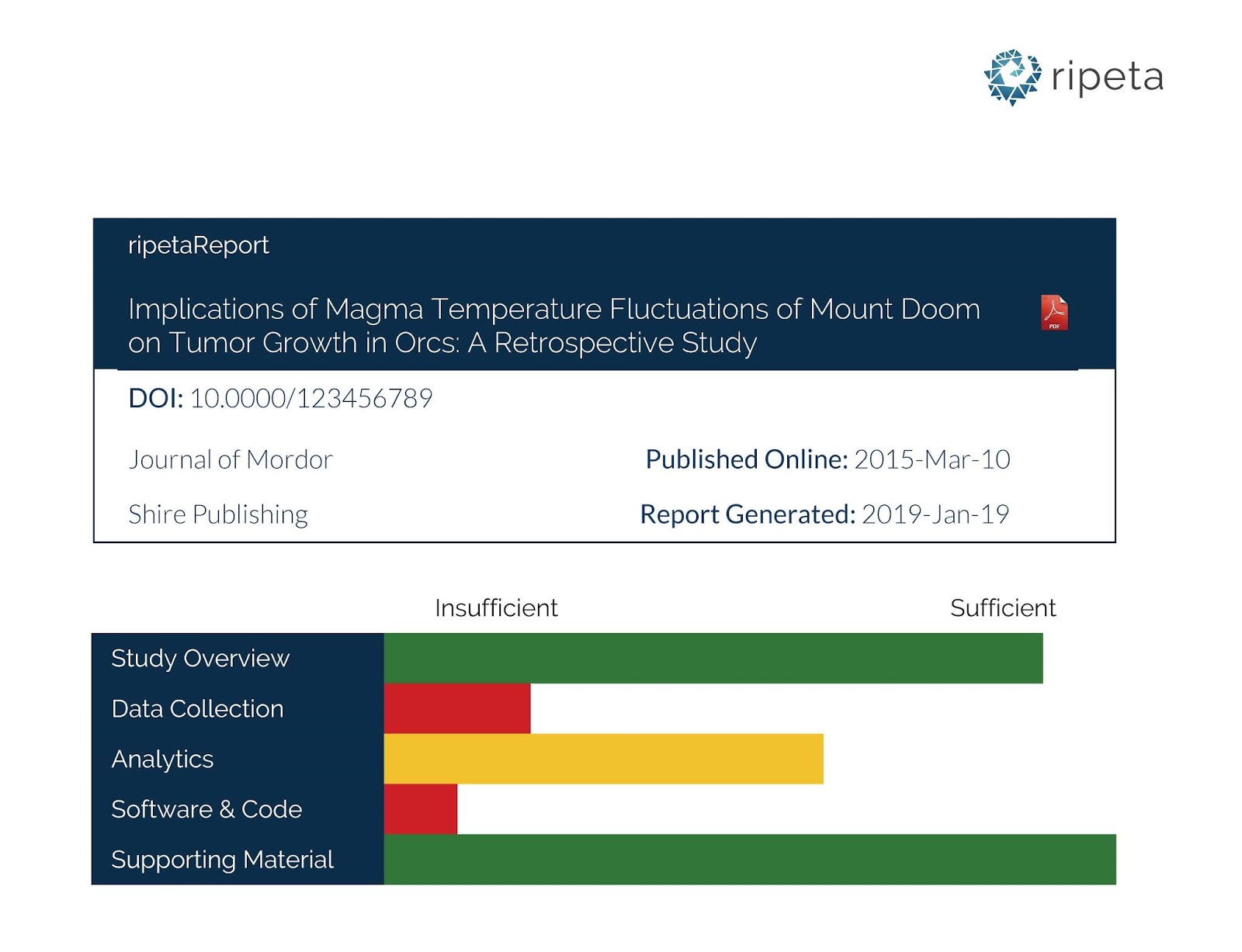
Task: Select the Software & Code row label
Action: 206,809
